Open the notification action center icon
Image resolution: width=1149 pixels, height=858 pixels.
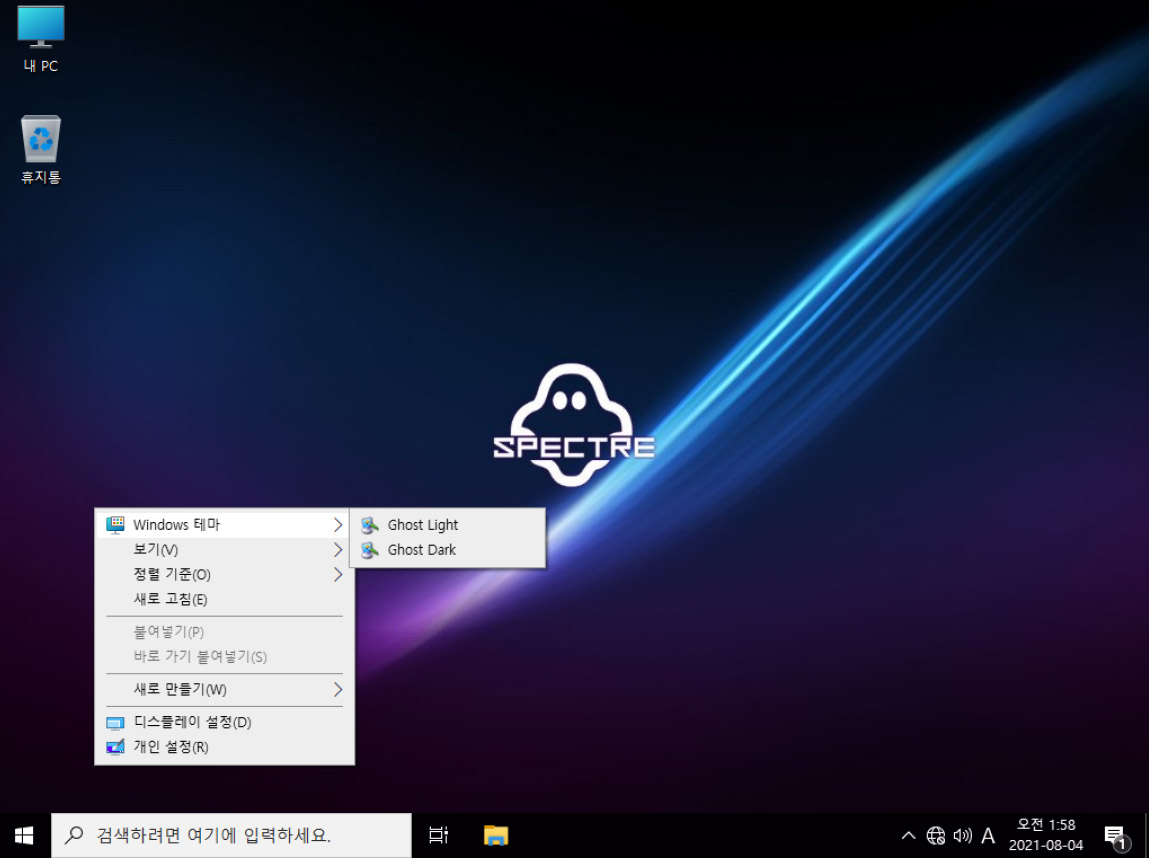tap(1115, 836)
